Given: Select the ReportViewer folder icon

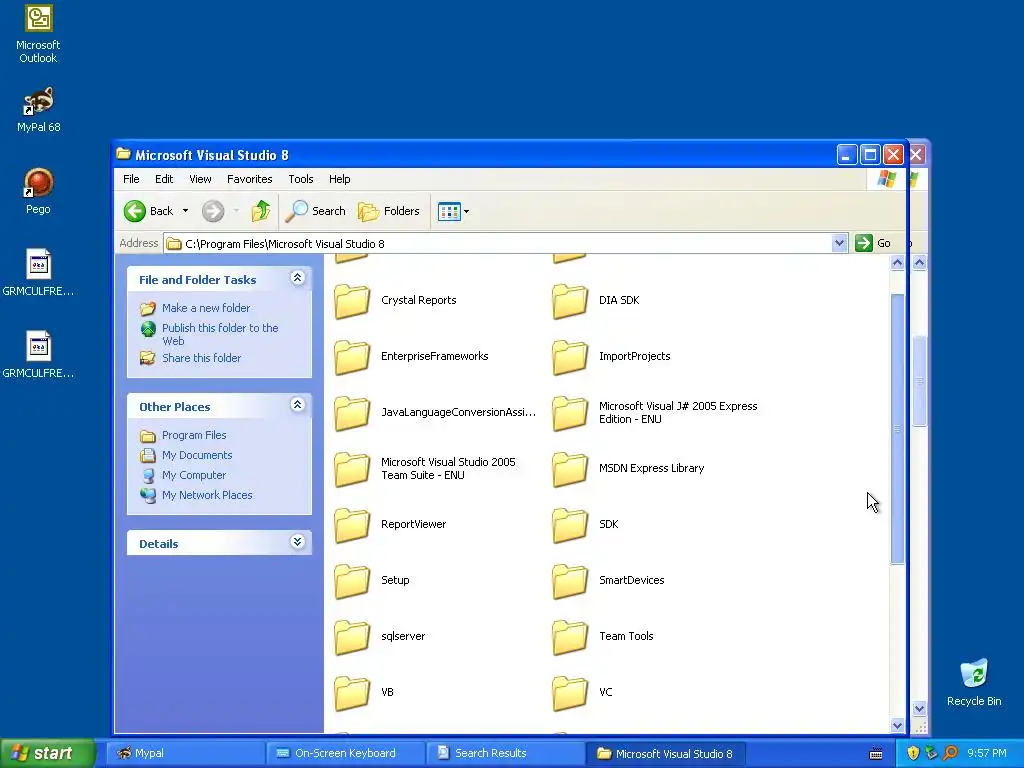Looking at the screenshot, I should tap(352, 525).
